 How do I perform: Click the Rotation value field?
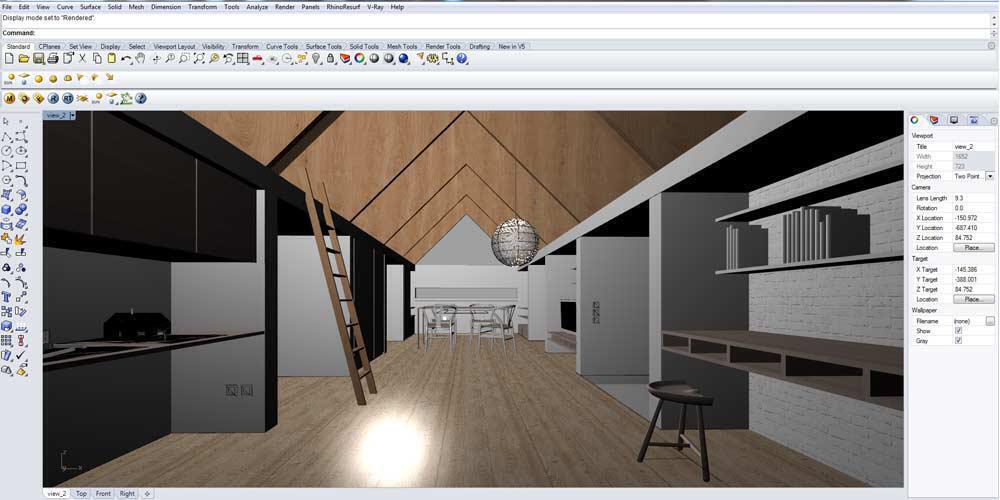[973, 208]
